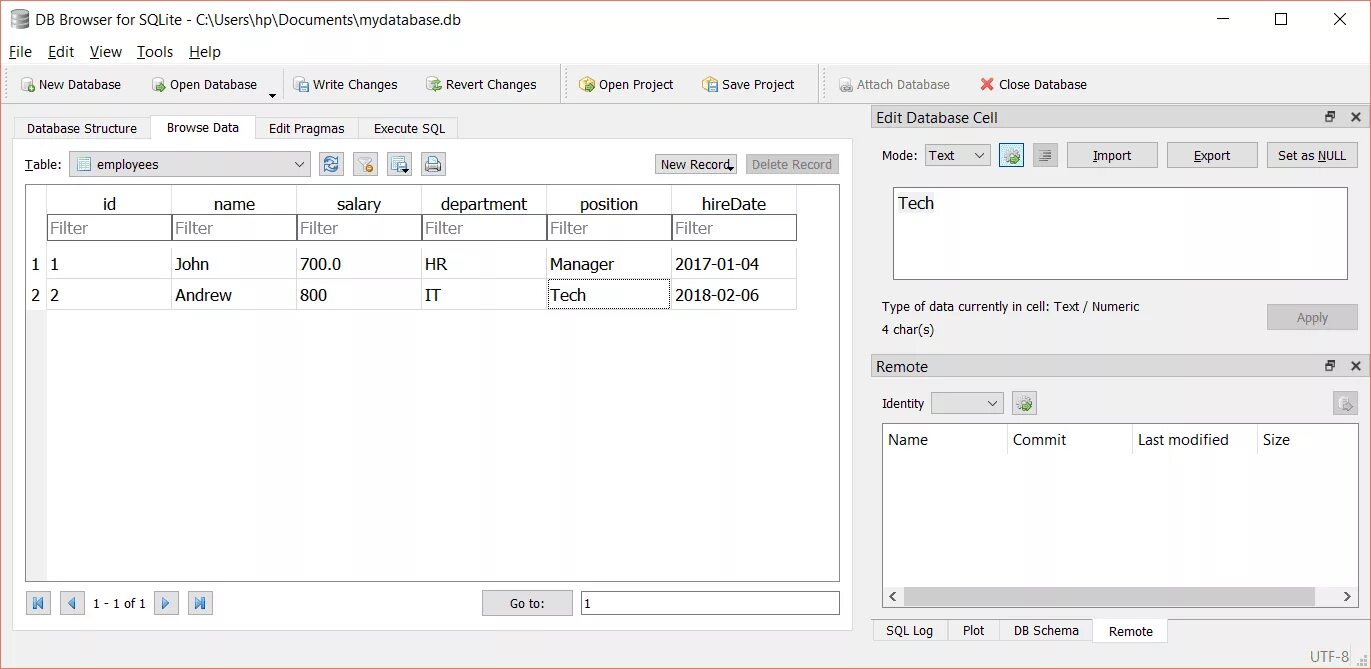Undock the Edit Database Cell panel
The image size is (1371, 669).
(1330, 117)
